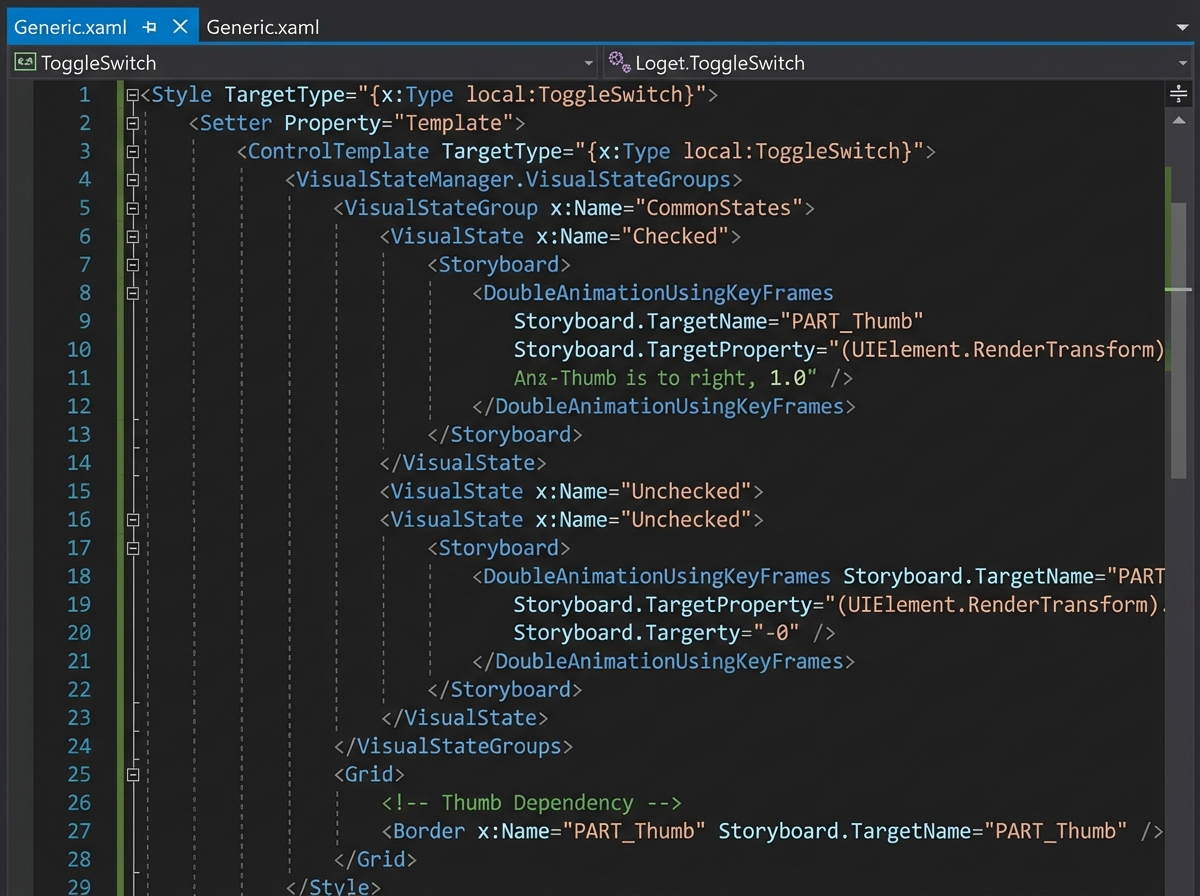The image size is (1200, 896).
Task: Click the split editor handle above the scrollbar
Action: pos(1178,93)
